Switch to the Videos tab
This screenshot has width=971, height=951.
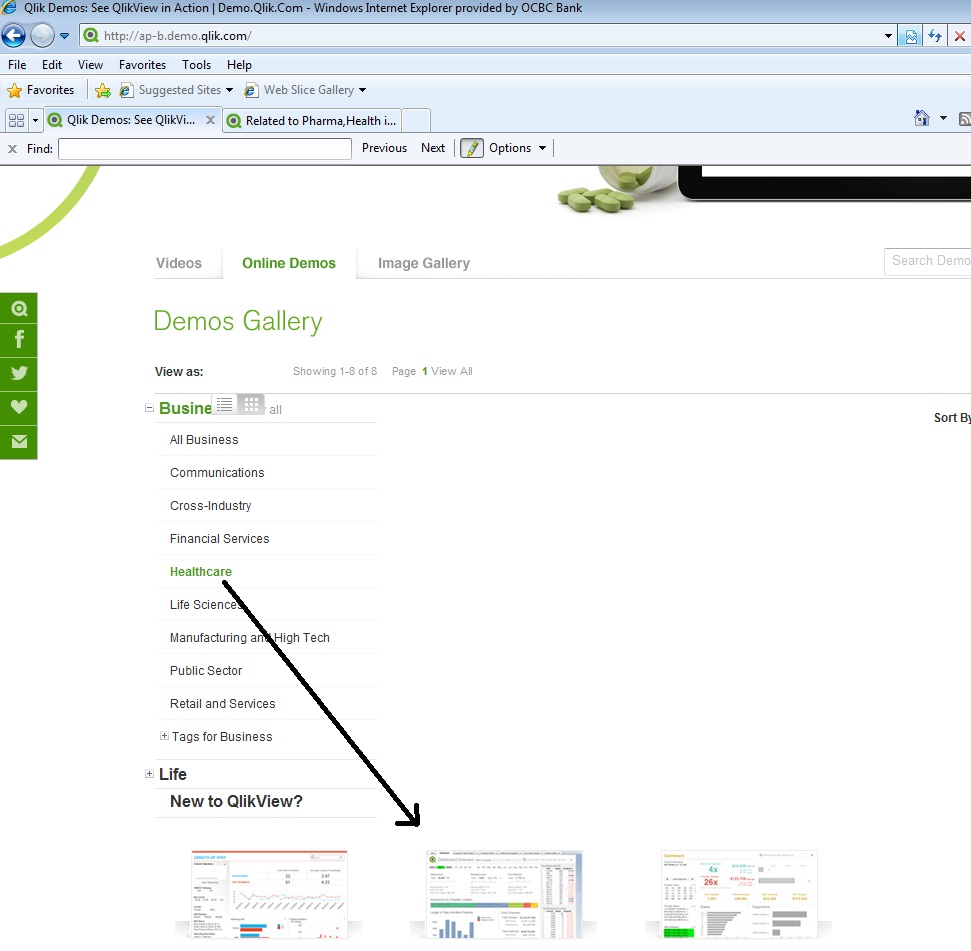(179, 263)
